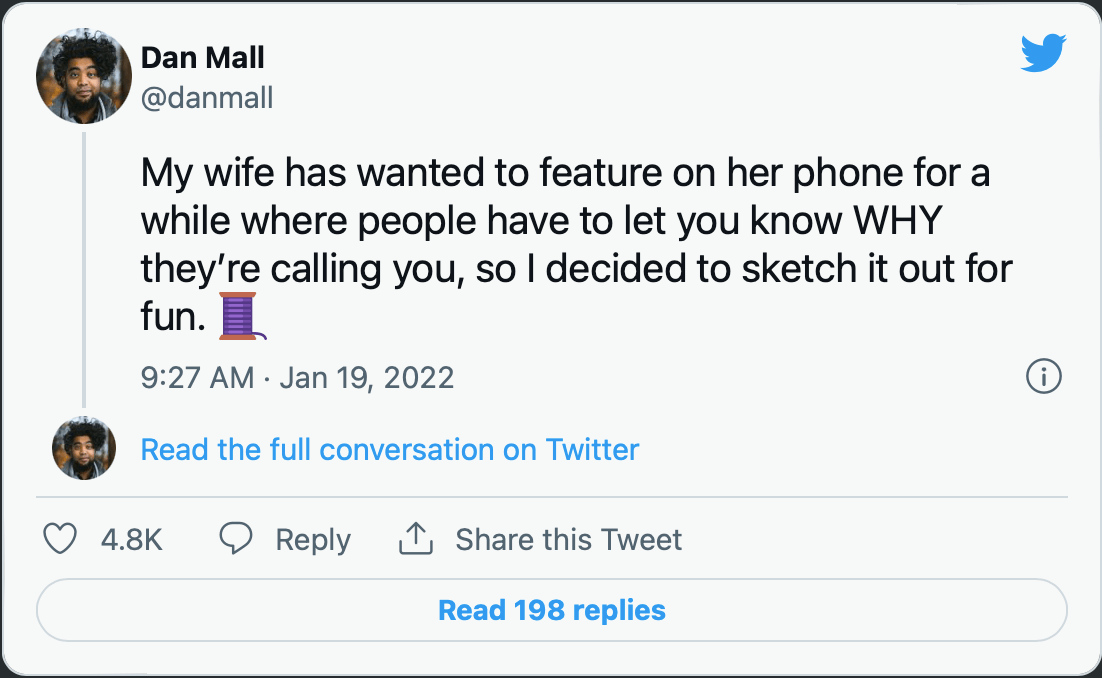Click the tweet body text
This screenshot has height=678, width=1102.
(576, 244)
